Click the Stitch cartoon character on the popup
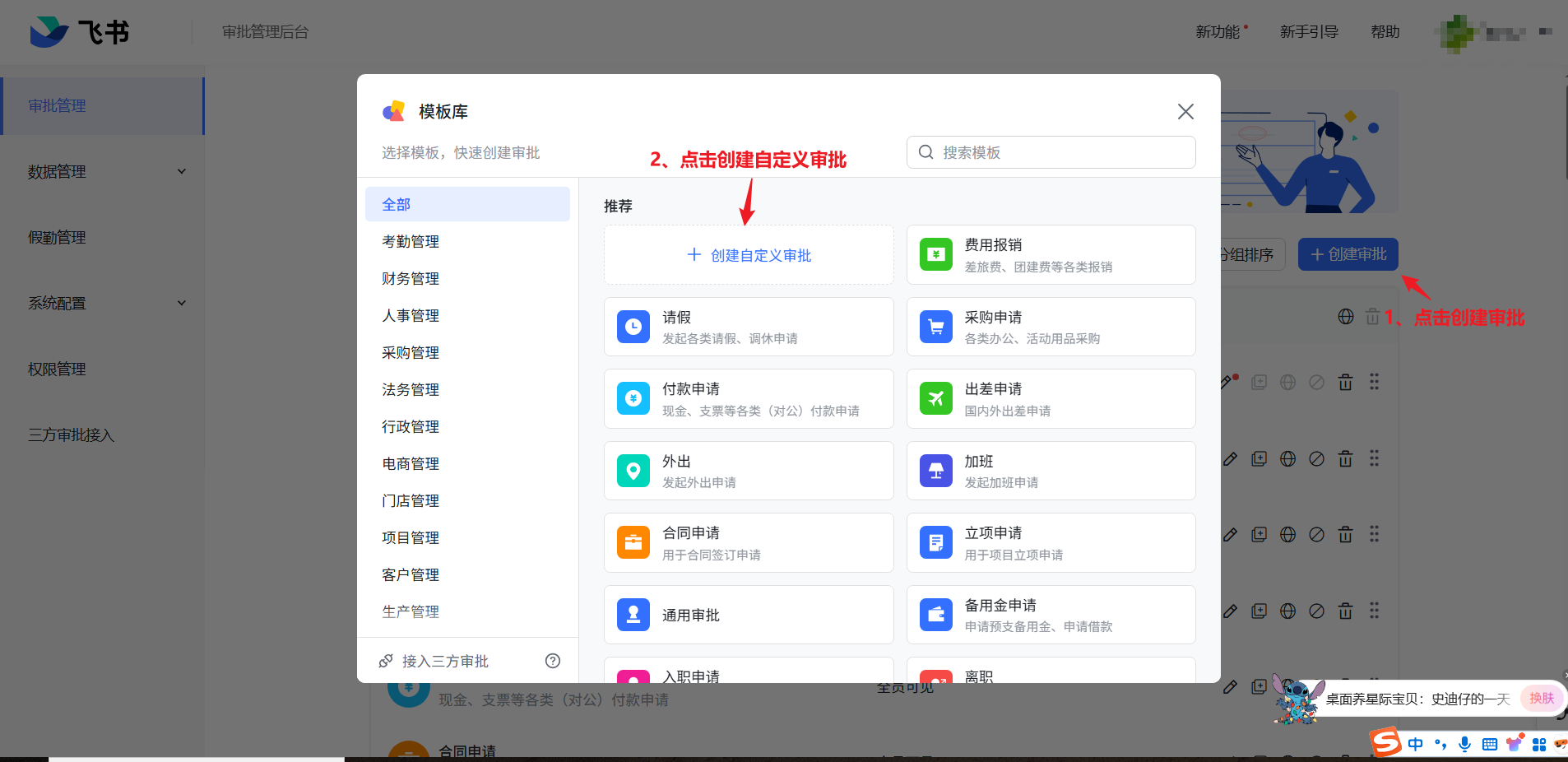1568x762 pixels. click(1297, 698)
